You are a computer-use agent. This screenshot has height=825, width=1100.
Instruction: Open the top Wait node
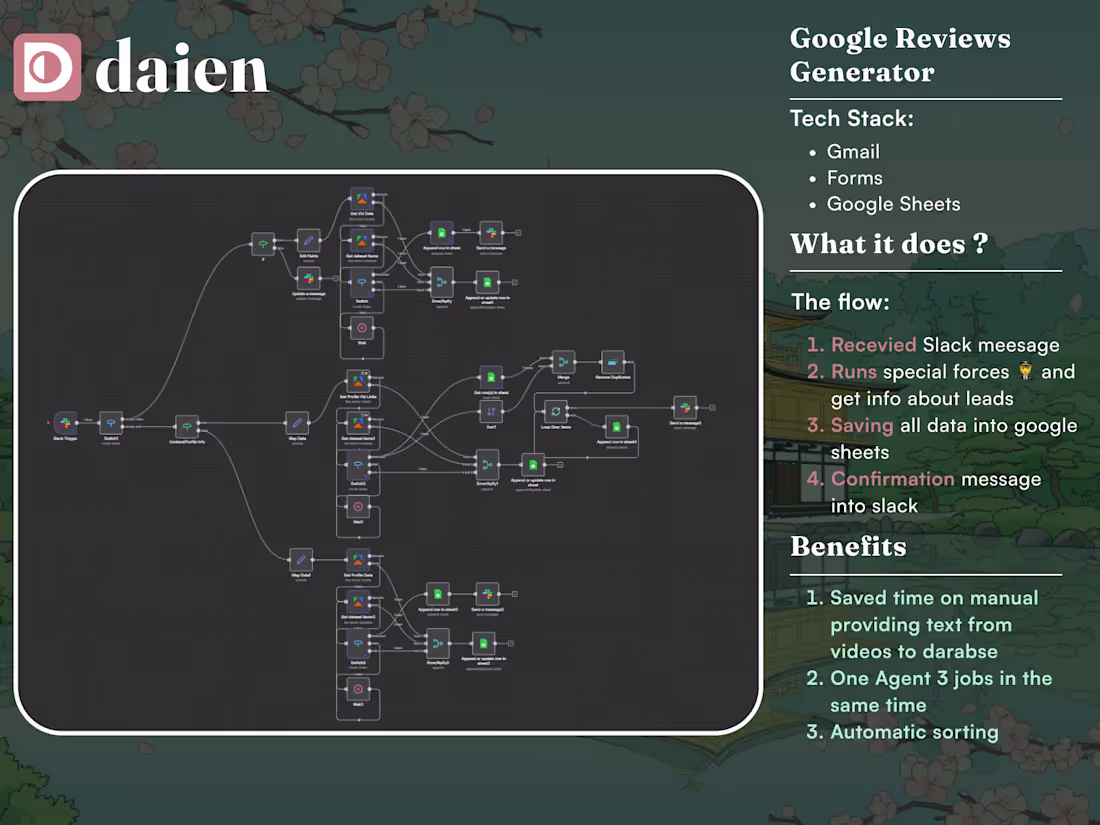coord(362,328)
